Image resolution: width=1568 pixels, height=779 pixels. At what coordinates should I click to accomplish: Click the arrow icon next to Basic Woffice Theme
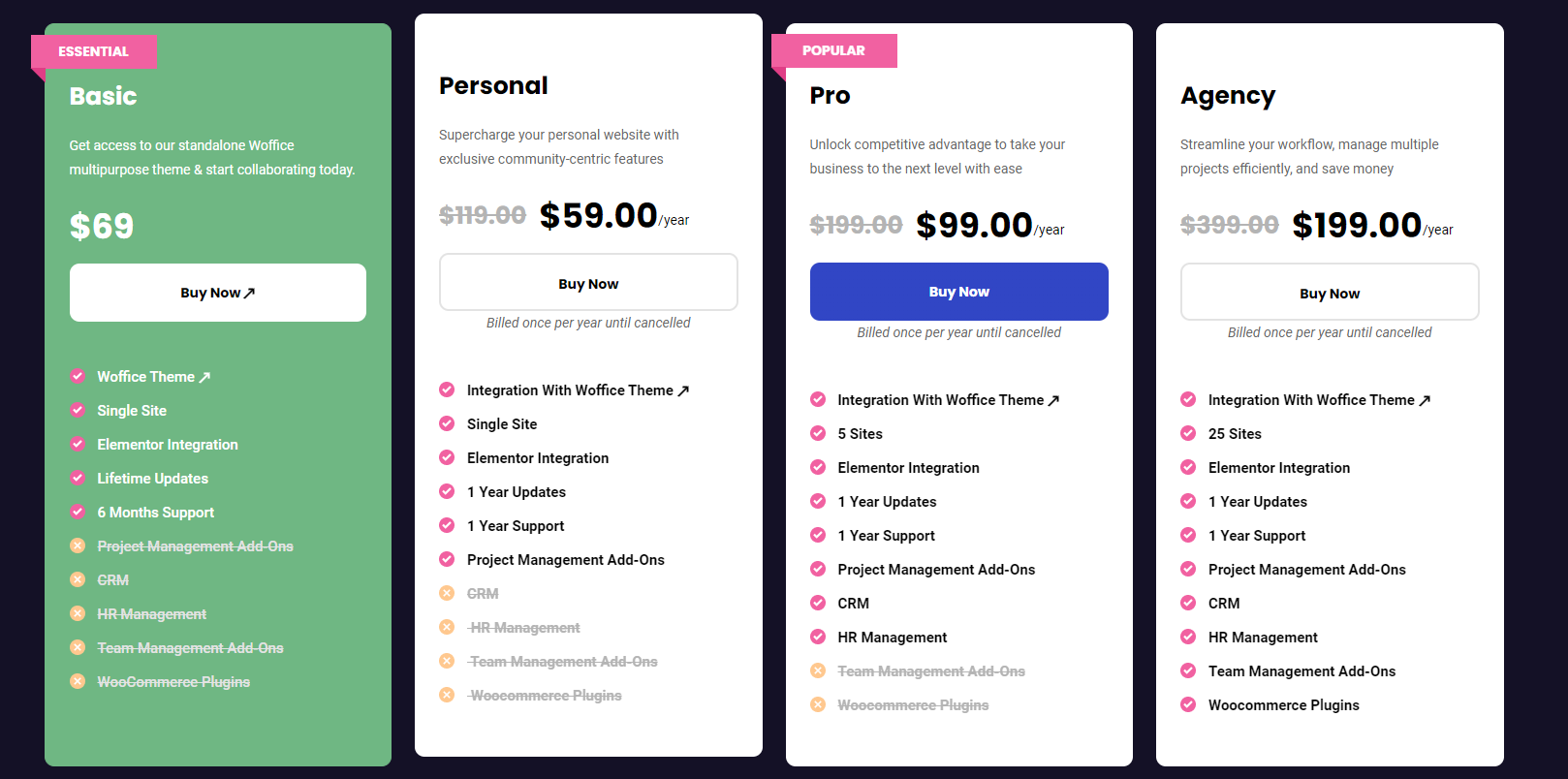204,378
